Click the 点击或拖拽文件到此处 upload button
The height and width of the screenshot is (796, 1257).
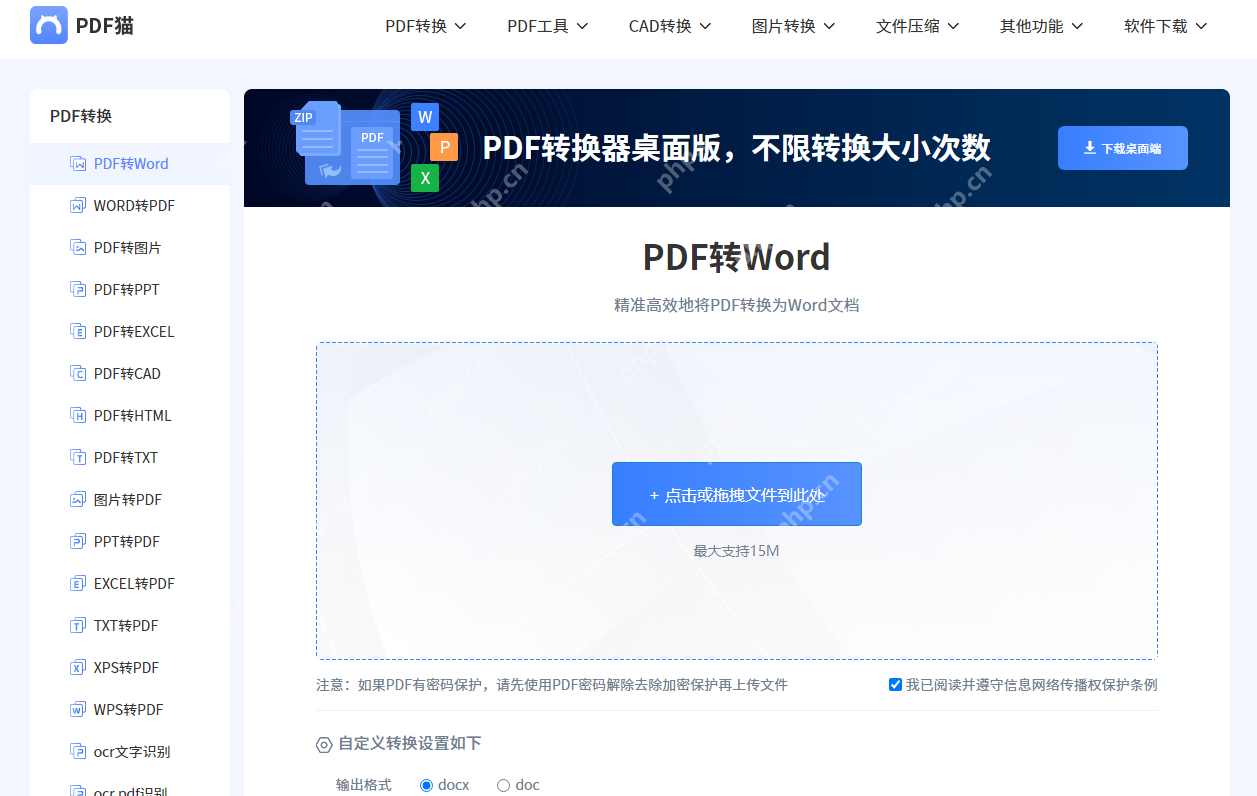coord(736,494)
